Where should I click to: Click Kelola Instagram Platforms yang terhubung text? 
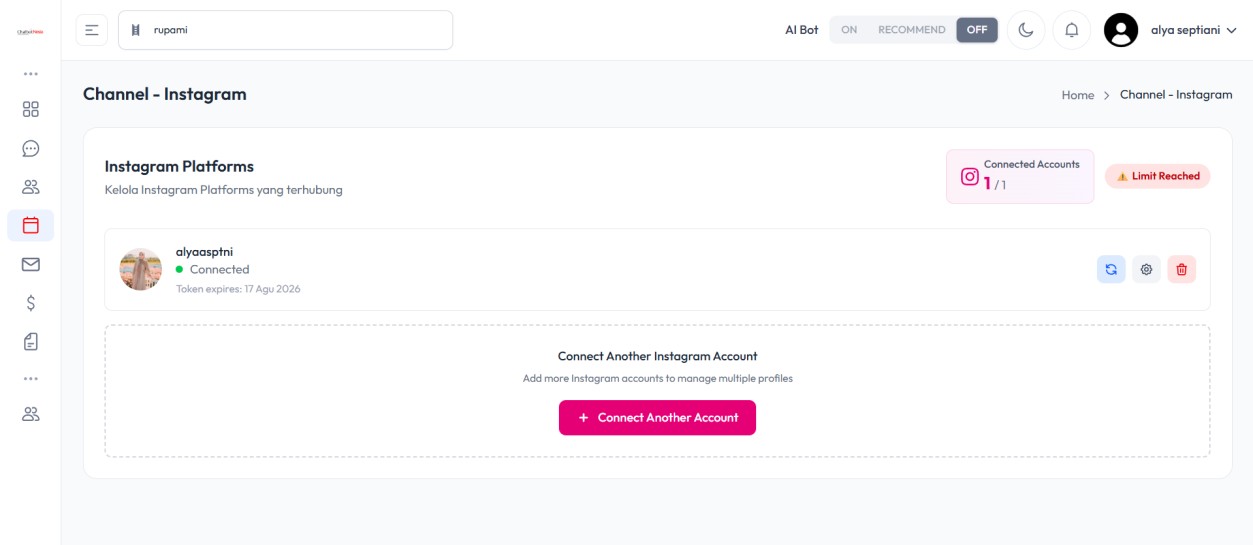pos(224,190)
